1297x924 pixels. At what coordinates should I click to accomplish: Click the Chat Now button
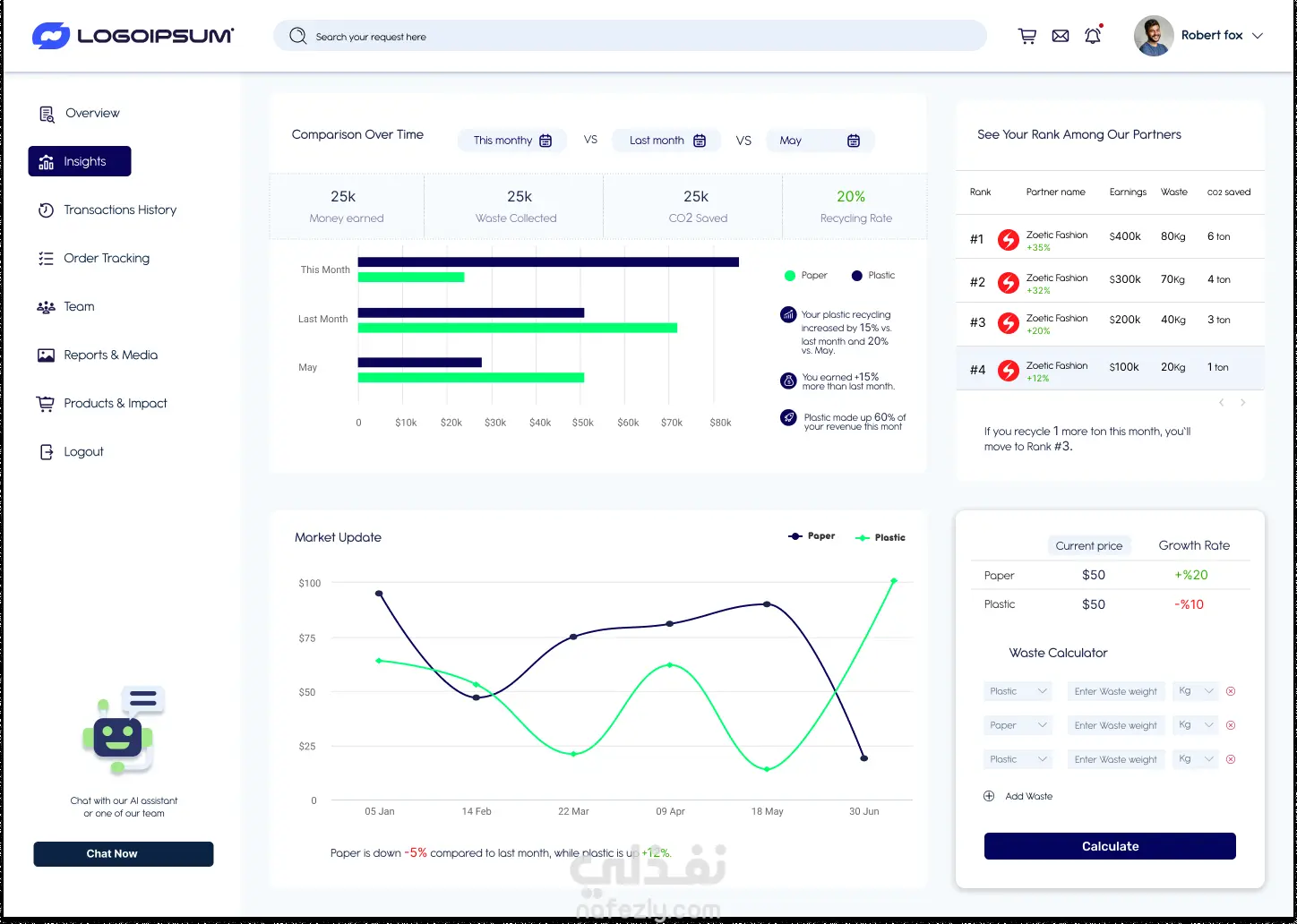(x=124, y=854)
